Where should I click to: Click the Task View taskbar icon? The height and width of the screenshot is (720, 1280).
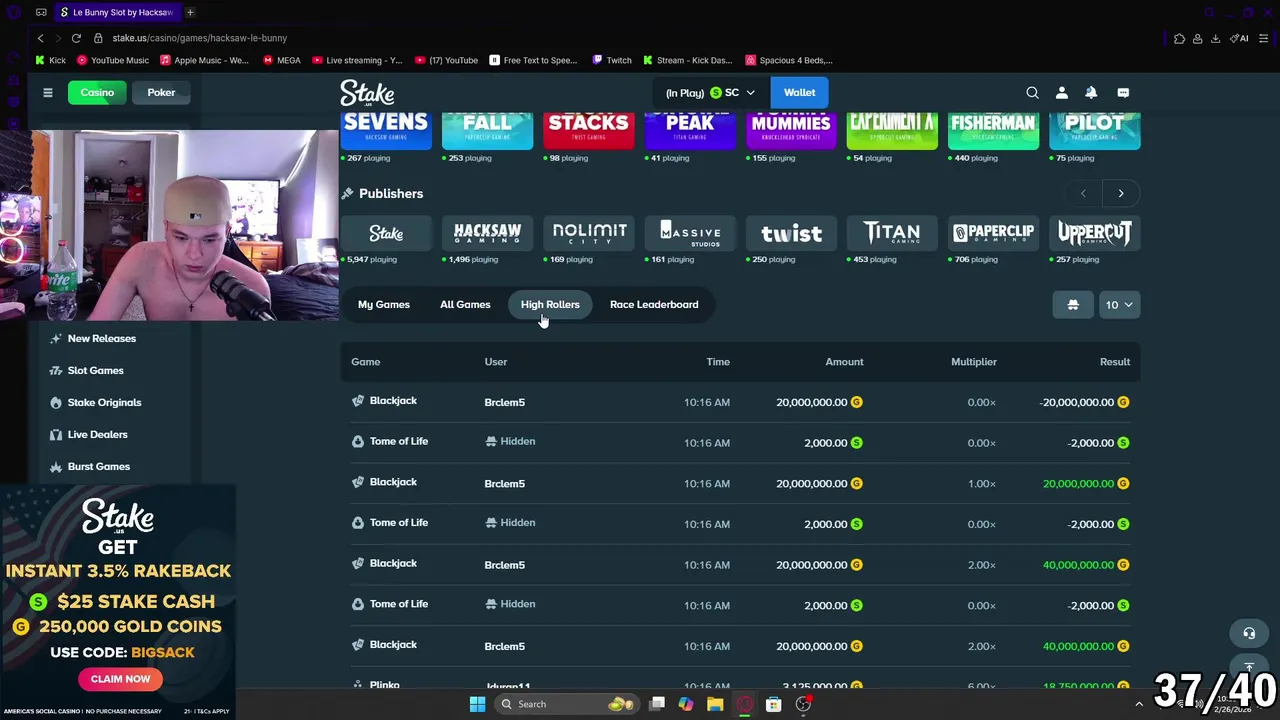(x=657, y=704)
